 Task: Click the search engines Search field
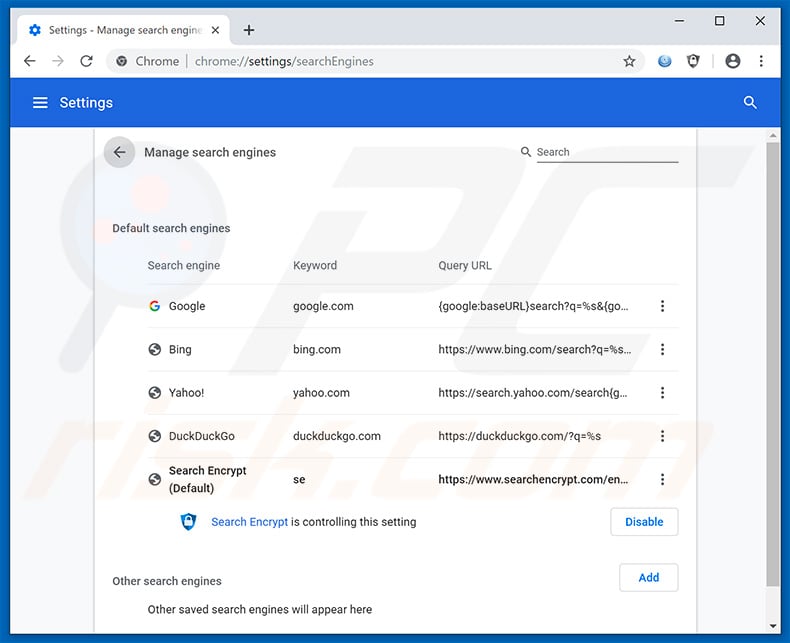[x=607, y=152]
